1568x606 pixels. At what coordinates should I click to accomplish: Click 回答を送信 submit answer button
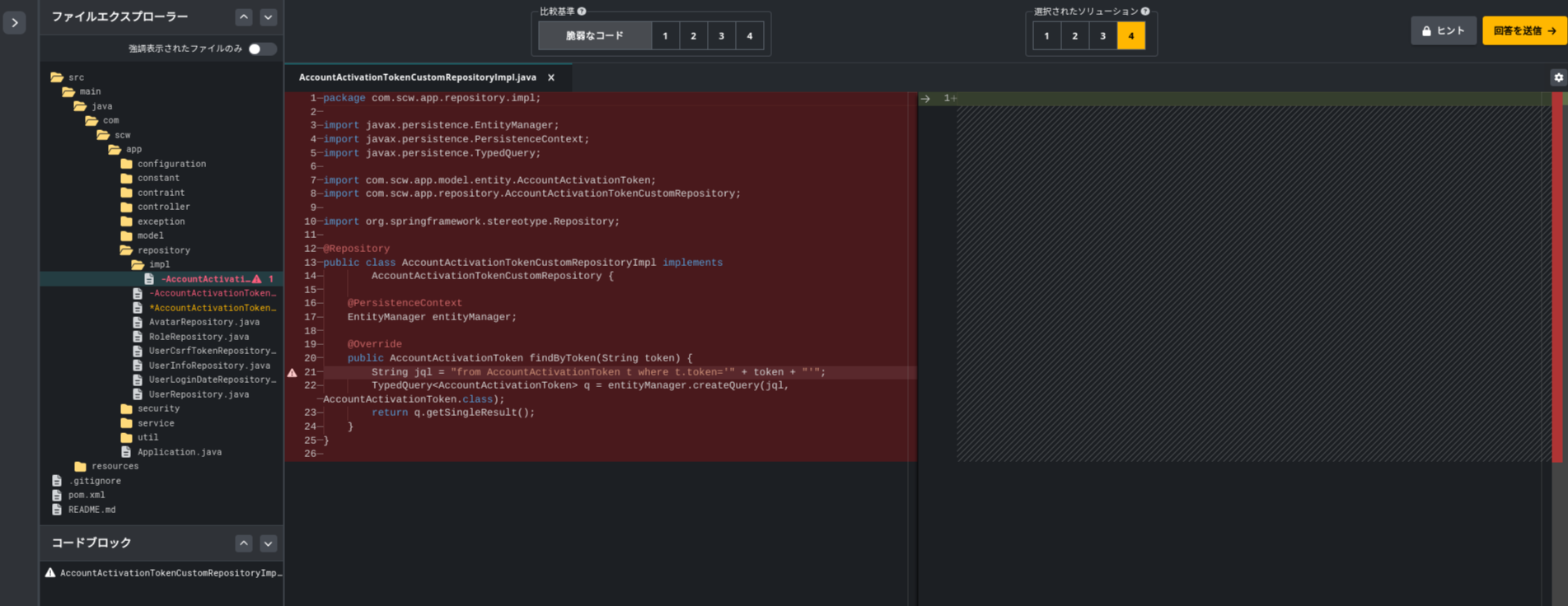(1525, 31)
